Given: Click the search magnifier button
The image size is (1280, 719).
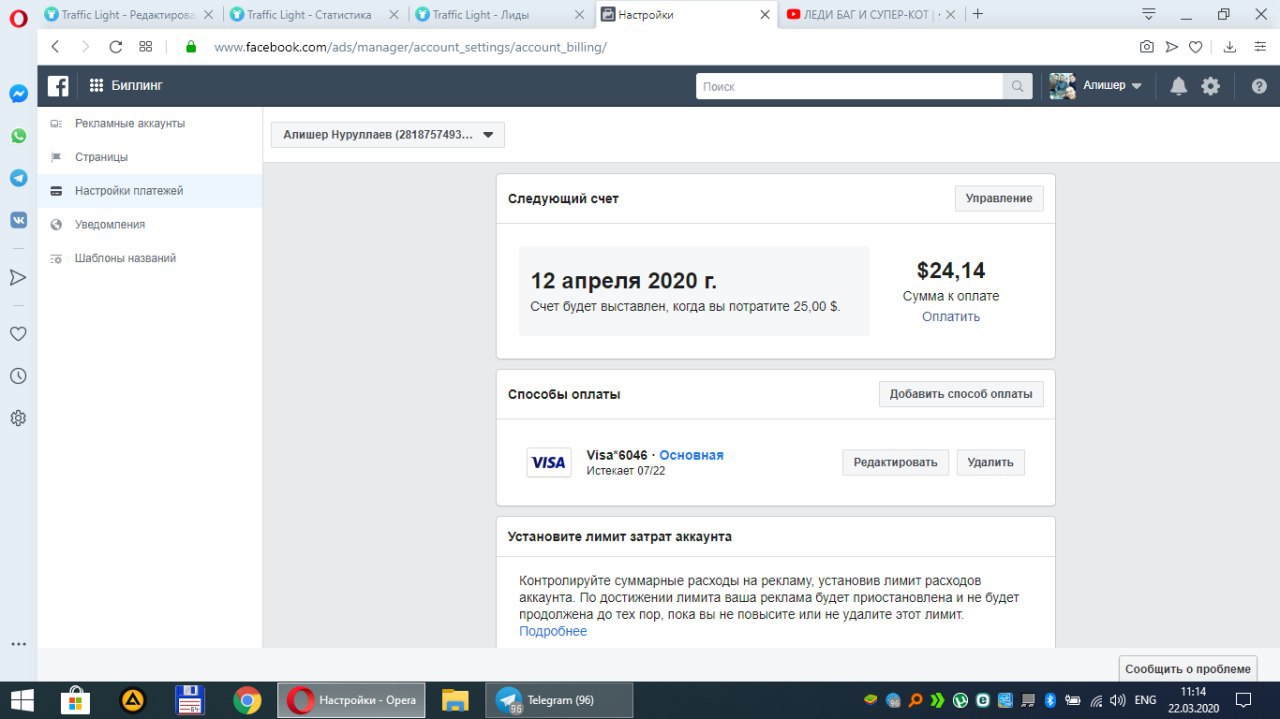Looking at the screenshot, I should [x=1017, y=86].
